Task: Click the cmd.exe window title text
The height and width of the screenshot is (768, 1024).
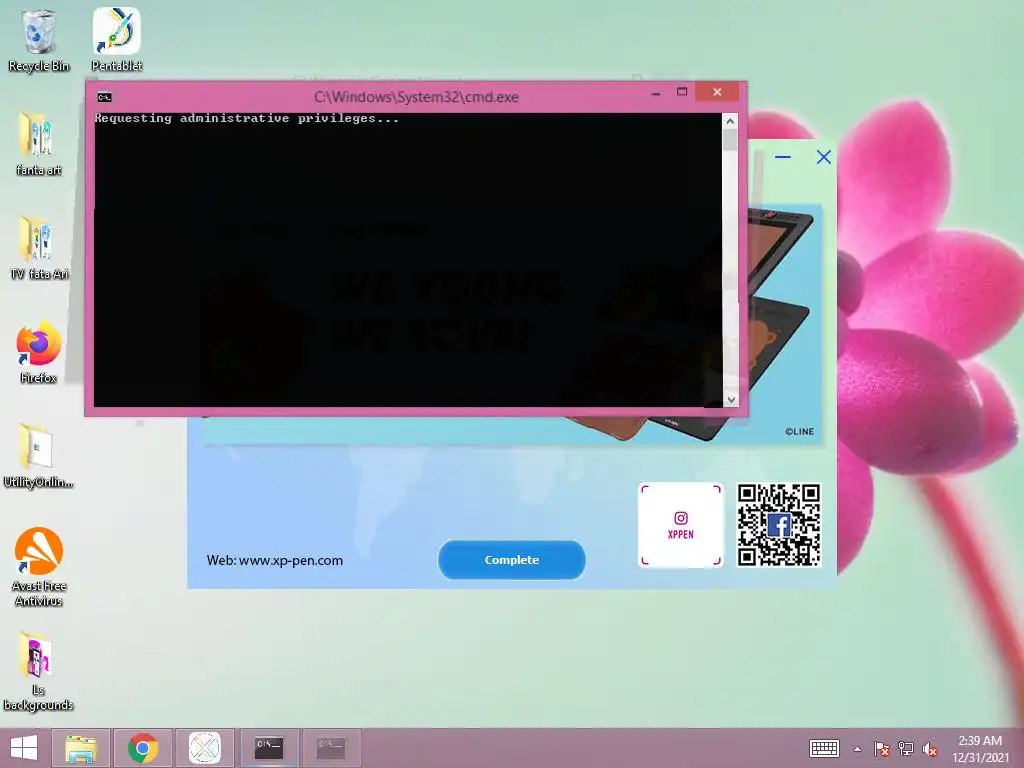Action: [416, 97]
